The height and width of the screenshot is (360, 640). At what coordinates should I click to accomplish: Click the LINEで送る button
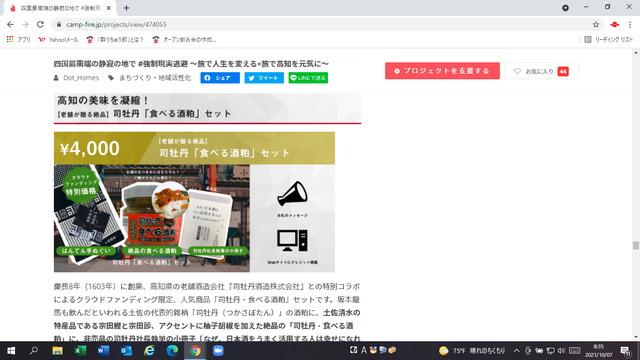(x=308, y=78)
